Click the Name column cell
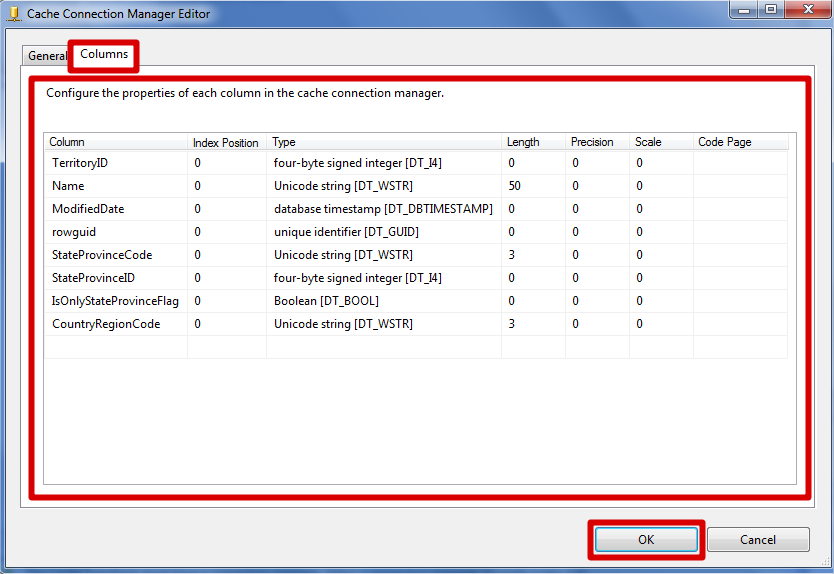This screenshot has width=834, height=574. tap(68, 185)
